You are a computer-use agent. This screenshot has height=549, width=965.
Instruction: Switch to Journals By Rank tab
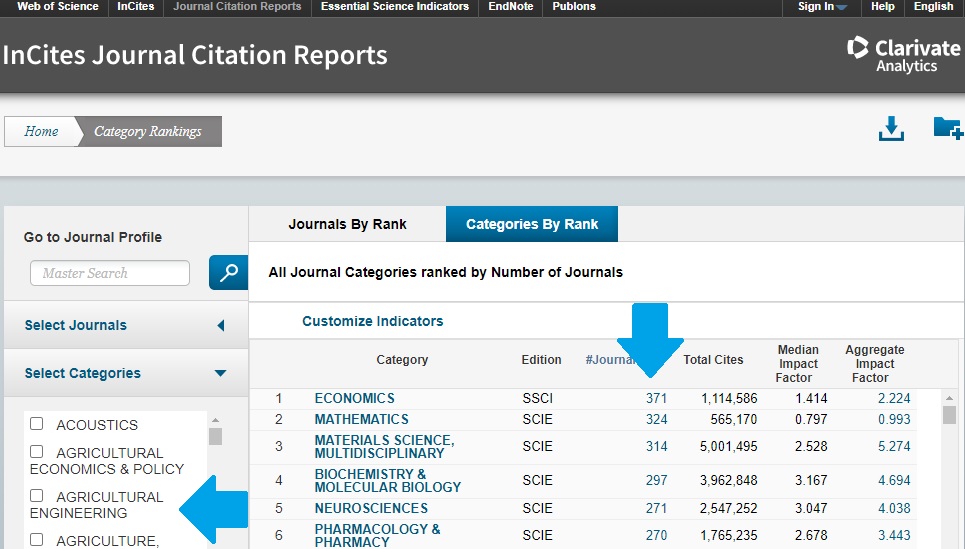pyautogui.click(x=347, y=224)
